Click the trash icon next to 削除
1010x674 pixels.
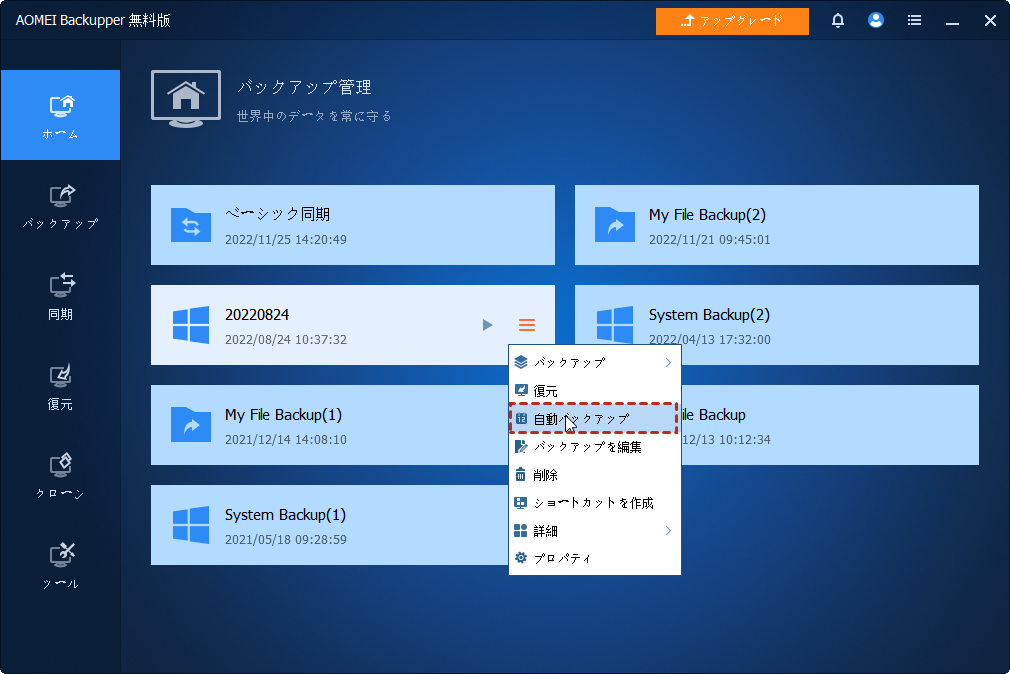520,475
